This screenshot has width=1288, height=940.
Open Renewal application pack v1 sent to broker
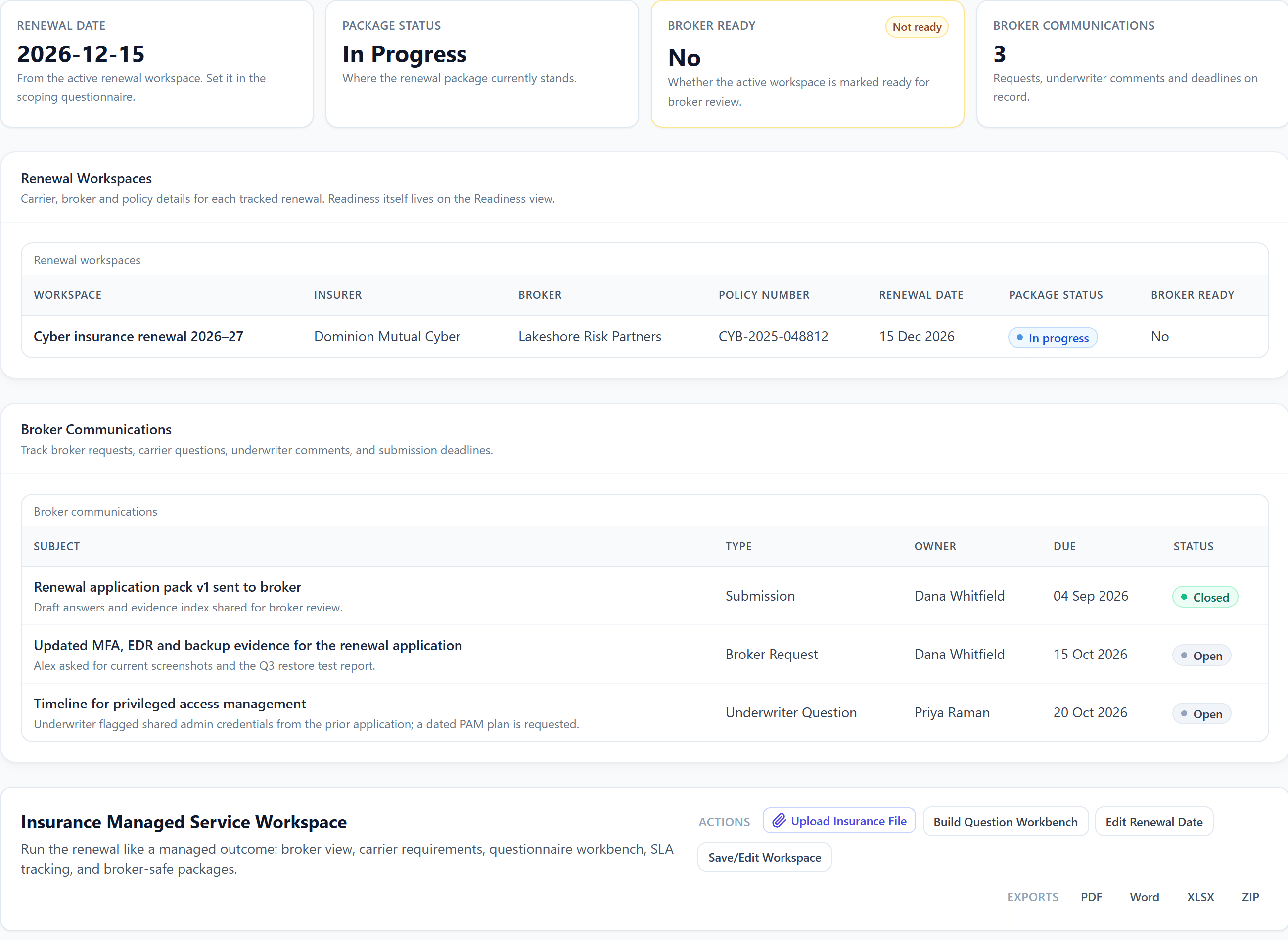coord(167,587)
